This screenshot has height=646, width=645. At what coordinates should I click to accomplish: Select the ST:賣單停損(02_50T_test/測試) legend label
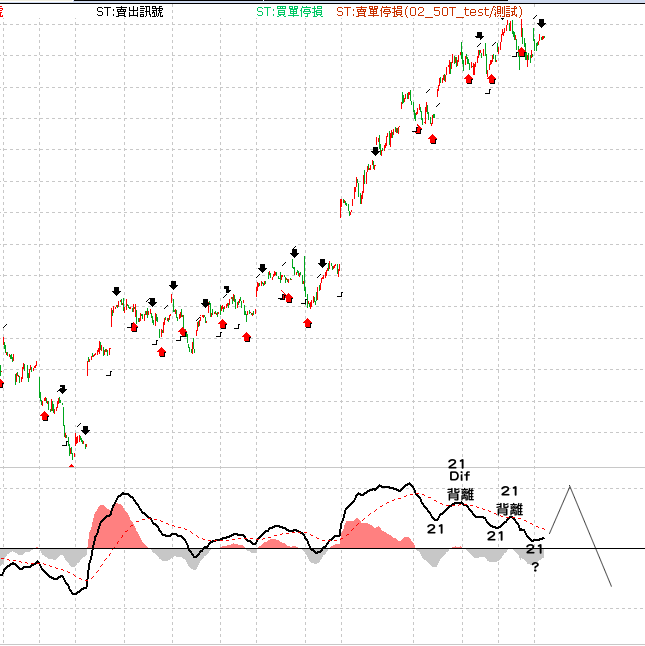(430, 12)
